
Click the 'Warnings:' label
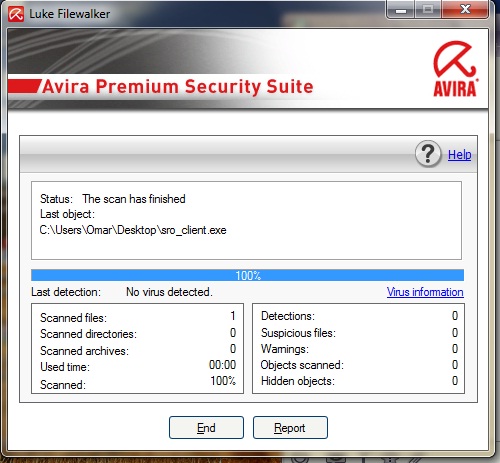point(285,349)
